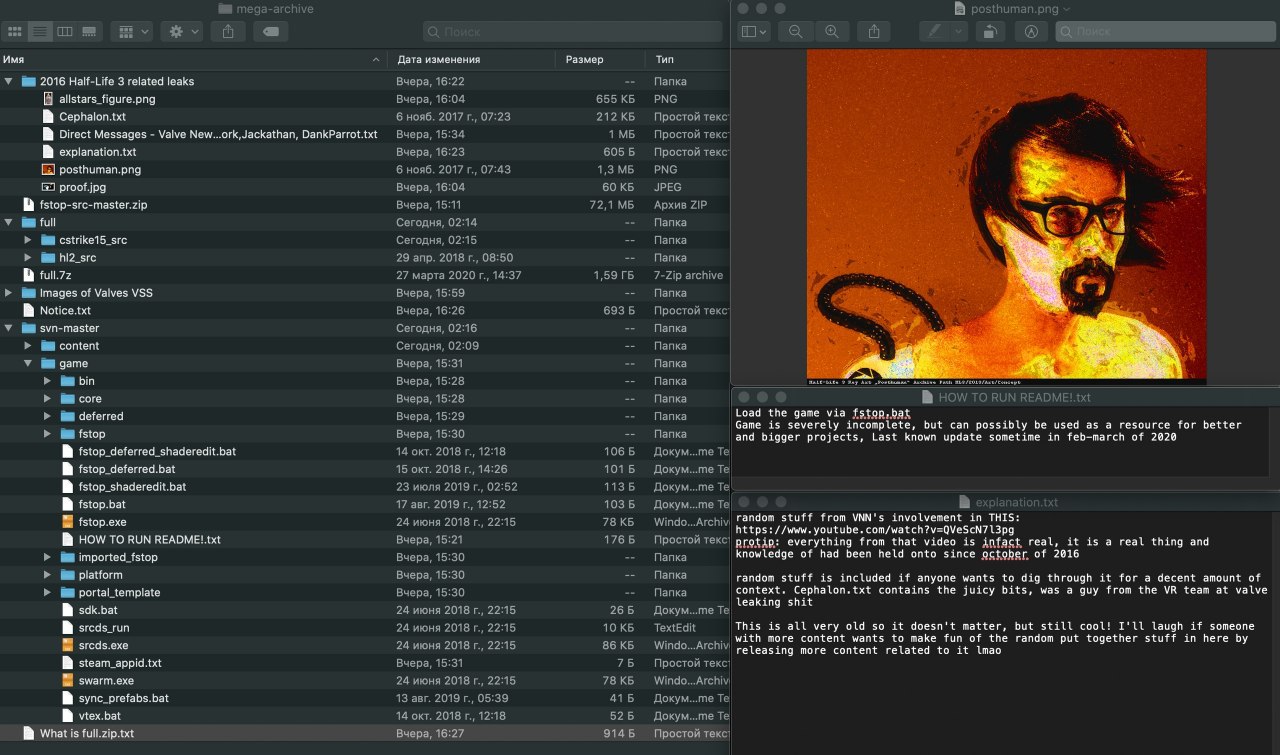Image resolution: width=1280 pixels, height=755 pixels.
Task: Open Finder action gear menu
Action: pyautogui.click(x=182, y=32)
